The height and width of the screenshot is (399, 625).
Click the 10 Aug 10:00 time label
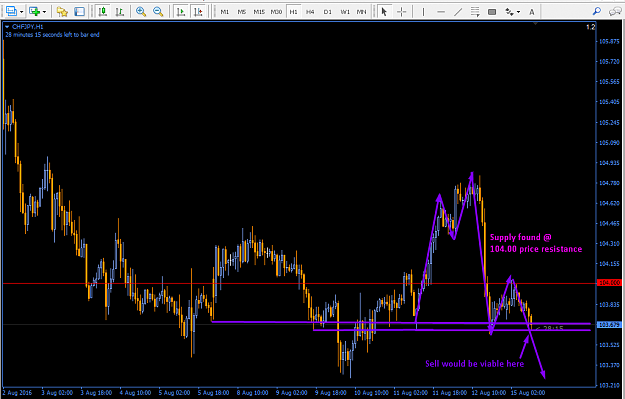click(x=371, y=393)
